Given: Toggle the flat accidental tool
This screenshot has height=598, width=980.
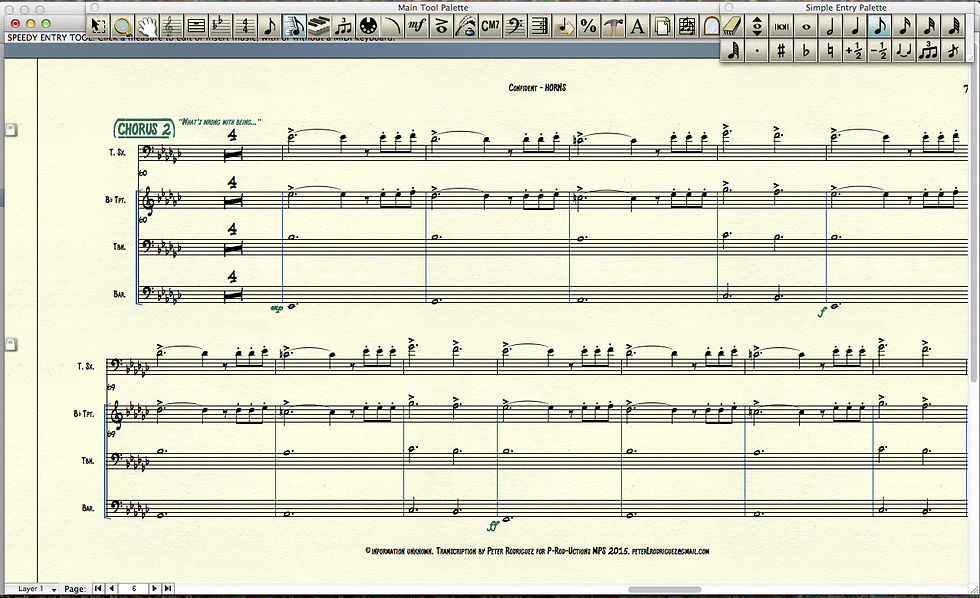Looking at the screenshot, I should click(x=806, y=51).
